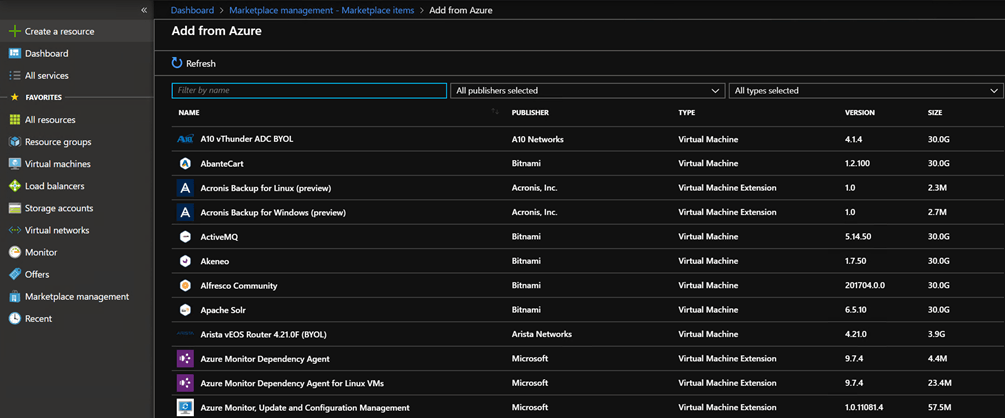Click size 57.5M cell
1005x418 pixels.
938,407
